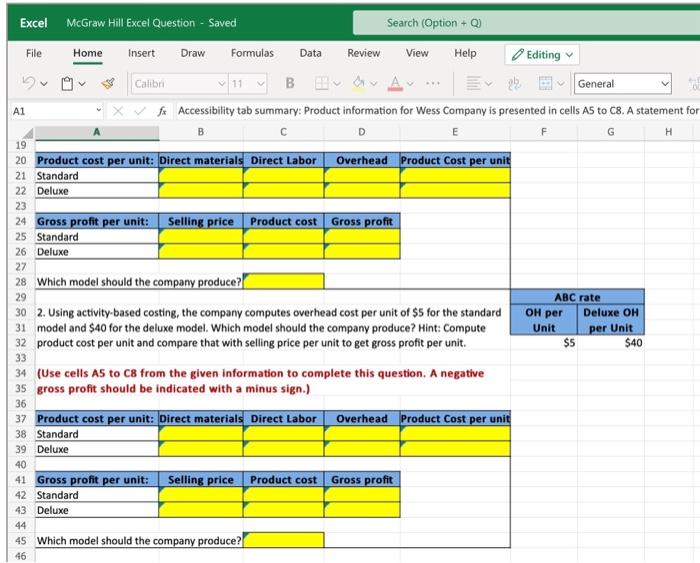Click the Name Box showing A1

pyautogui.click(x=57, y=111)
